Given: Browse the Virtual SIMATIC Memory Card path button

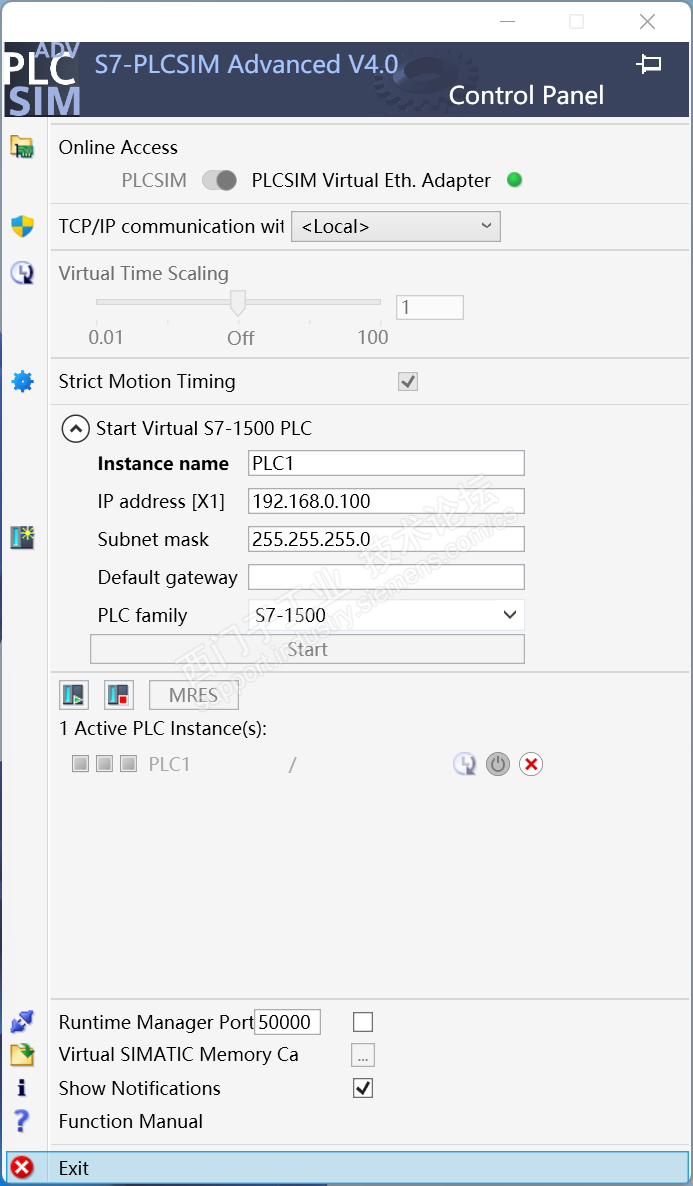Looking at the screenshot, I should point(363,1055).
